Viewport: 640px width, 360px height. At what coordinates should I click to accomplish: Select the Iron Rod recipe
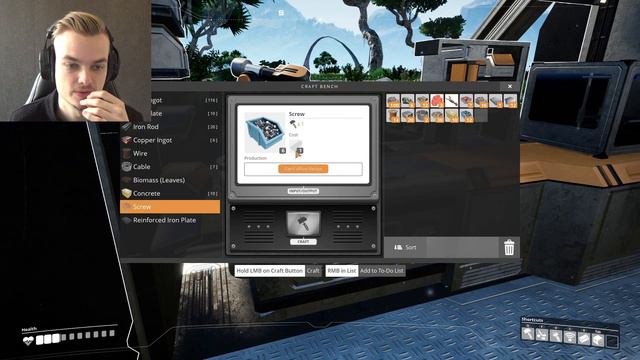tap(170, 127)
